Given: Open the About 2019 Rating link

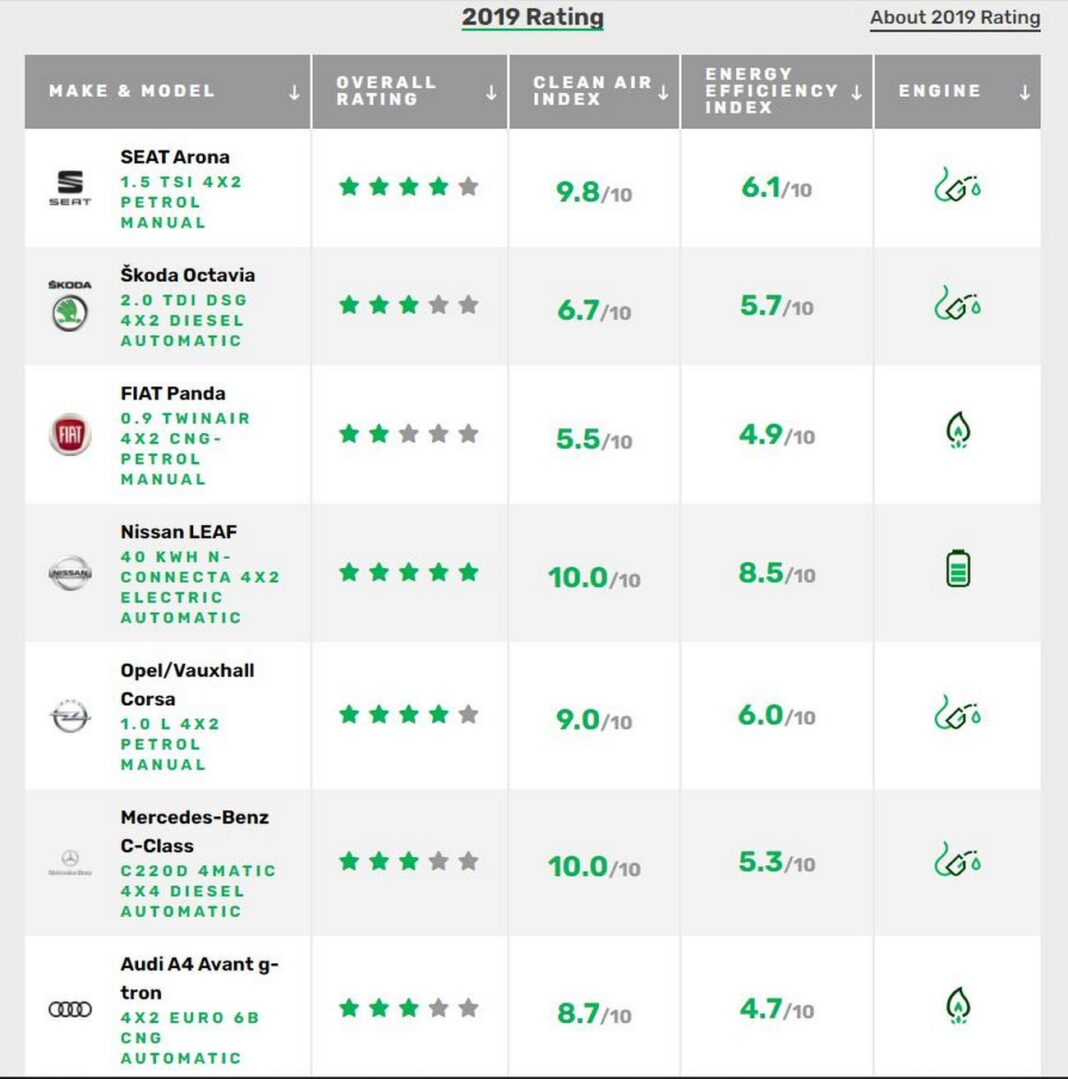Looking at the screenshot, I should [955, 18].
